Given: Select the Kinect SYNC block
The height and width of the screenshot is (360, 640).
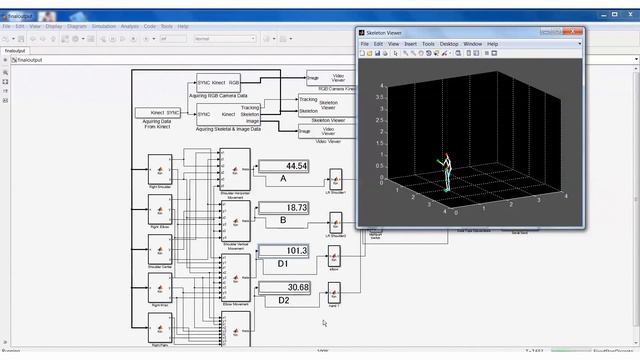Looking at the screenshot, I should click(158, 113).
